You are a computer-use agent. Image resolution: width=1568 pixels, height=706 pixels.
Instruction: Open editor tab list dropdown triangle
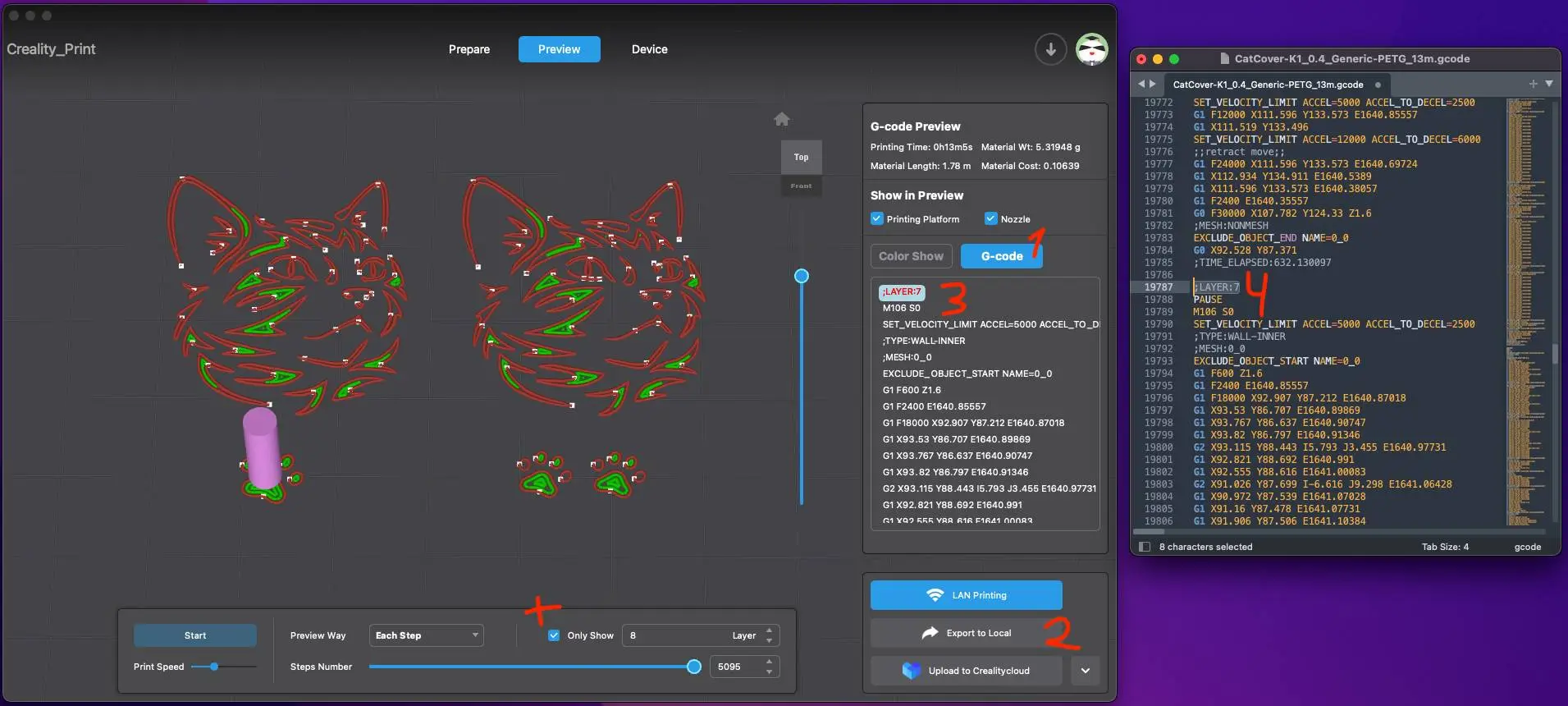click(x=1549, y=84)
